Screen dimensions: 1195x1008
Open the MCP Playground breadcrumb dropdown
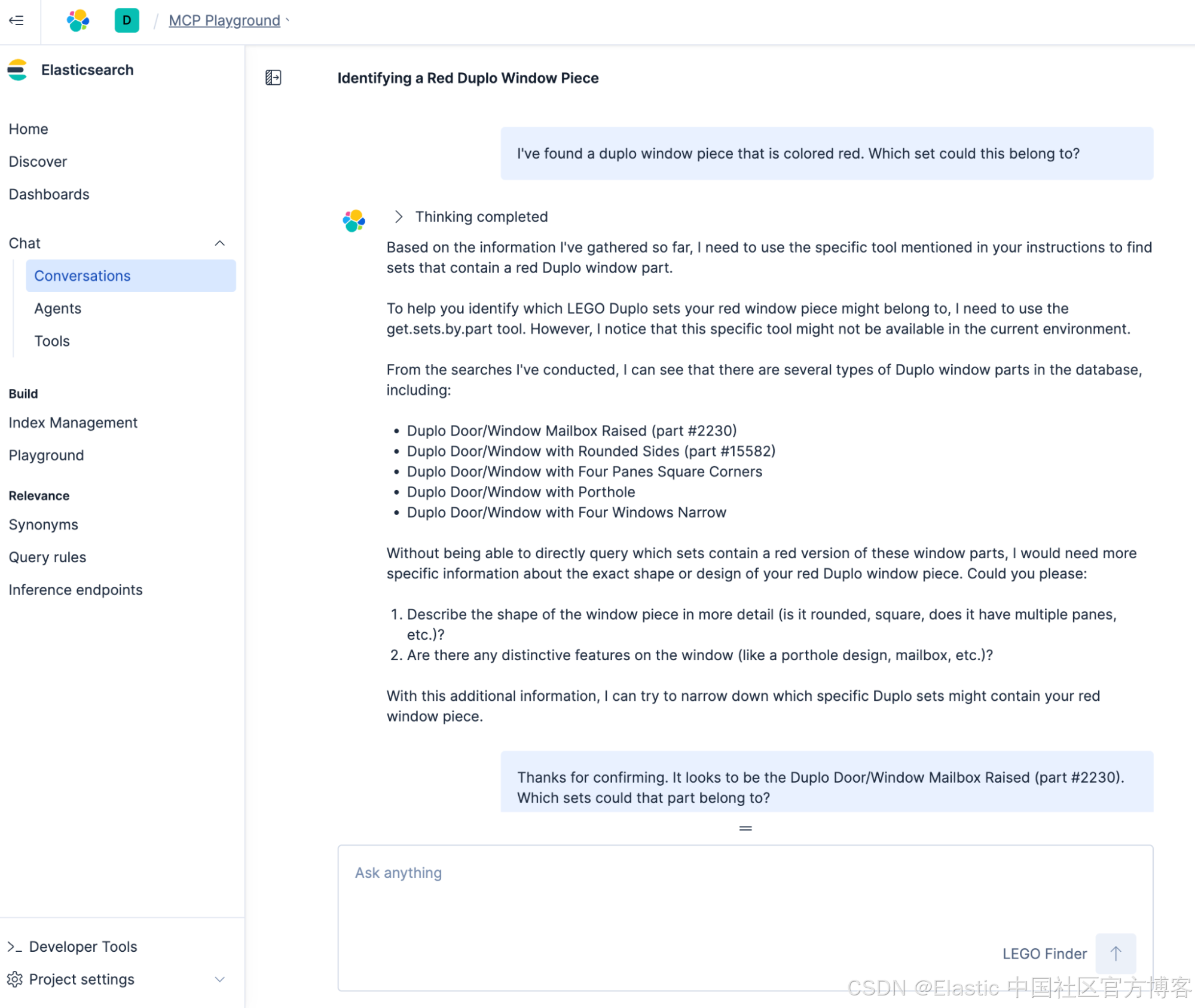click(x=224, y=20)
